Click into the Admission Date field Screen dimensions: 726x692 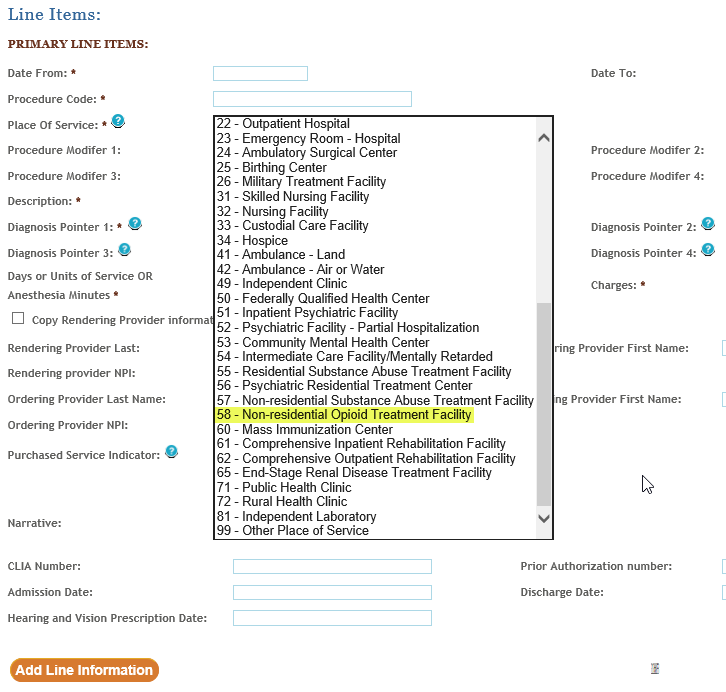pyautogui.click(x=332, y=592)
